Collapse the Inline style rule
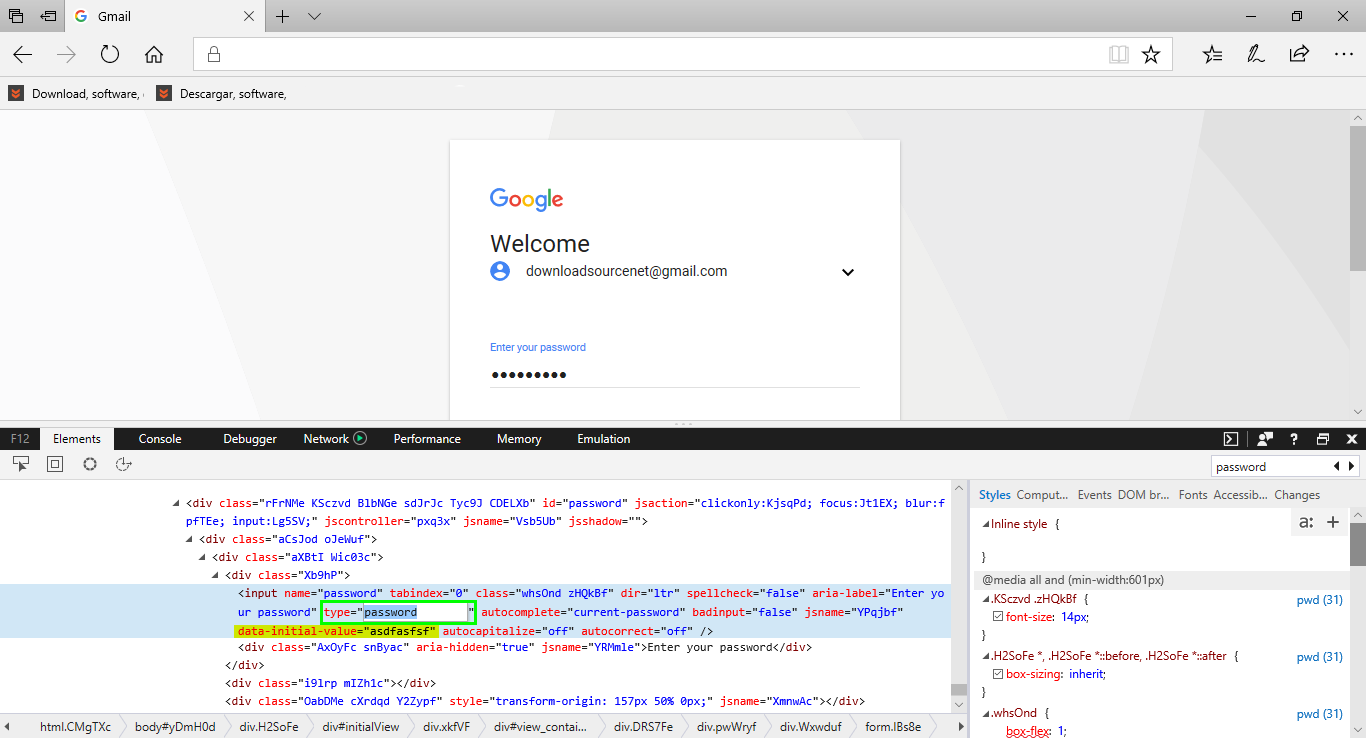The width and height of the screenshot is (1366, 738). 985,524
